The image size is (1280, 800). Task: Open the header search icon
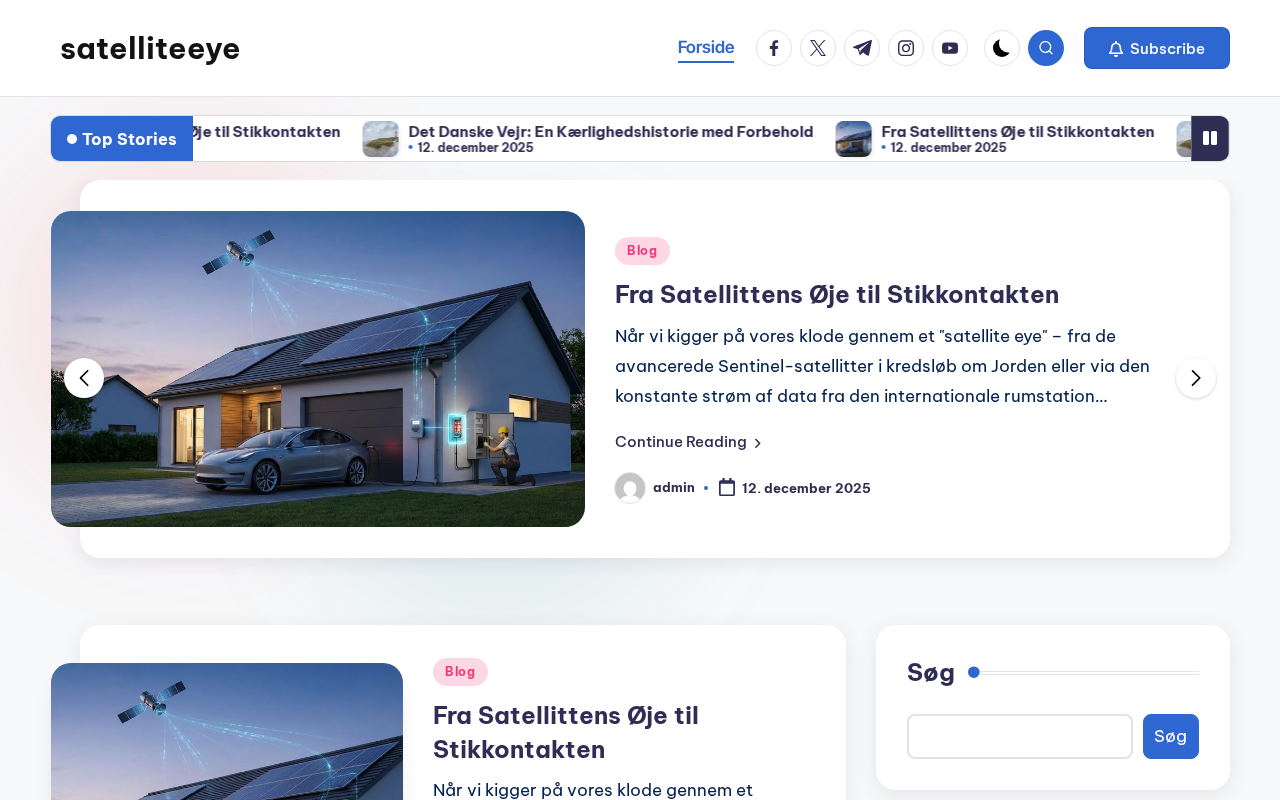point(1046,48)
